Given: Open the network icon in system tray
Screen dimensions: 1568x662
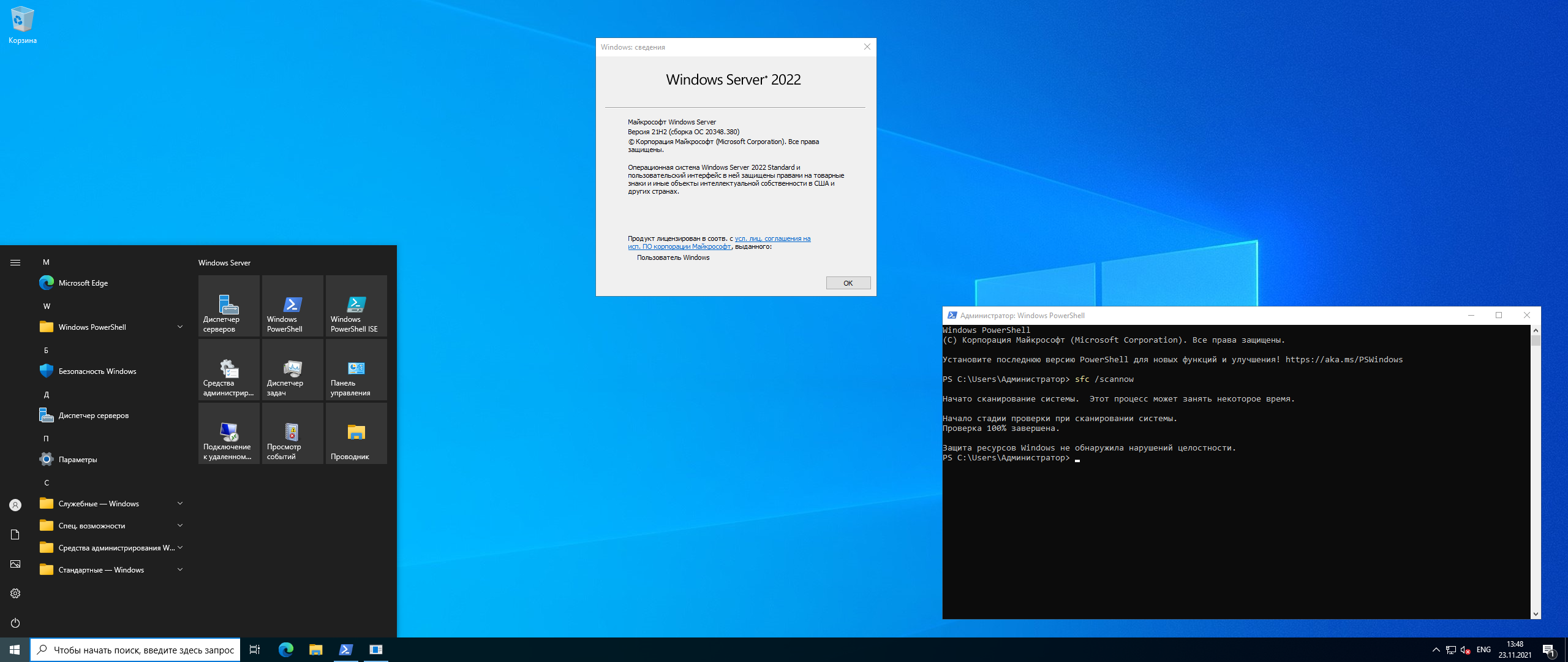Looking at the screenshot, I should [x=1451, y=650].
